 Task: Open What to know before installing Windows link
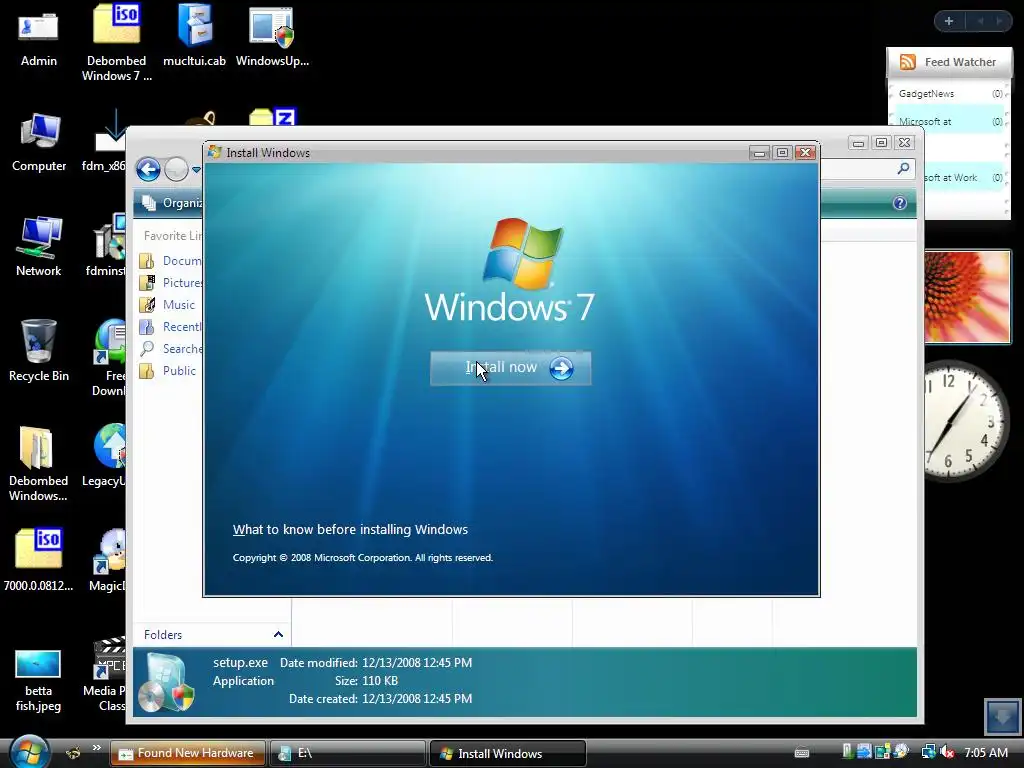pyautogui.click(x=350, y=530)
